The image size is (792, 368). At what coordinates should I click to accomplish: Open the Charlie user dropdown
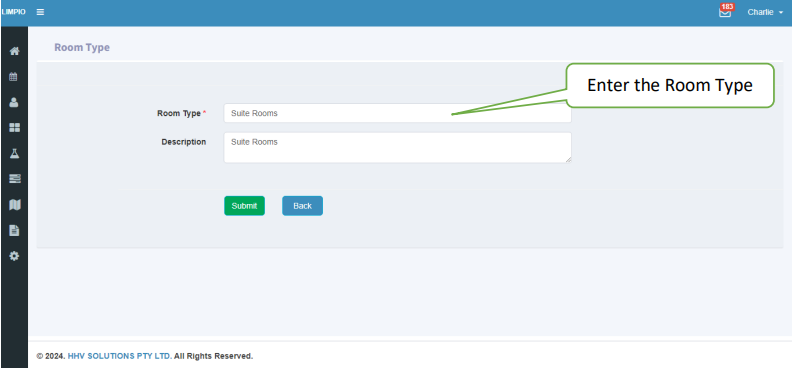(x=765, y=12)
